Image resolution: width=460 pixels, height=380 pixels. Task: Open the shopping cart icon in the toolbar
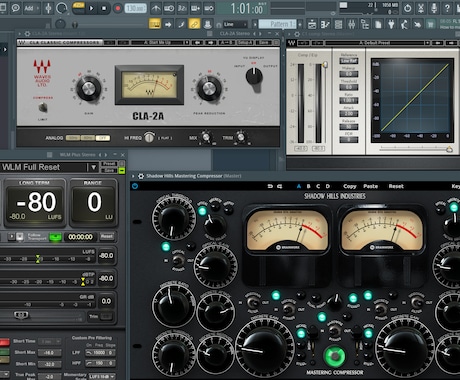[x=431, y=24]
